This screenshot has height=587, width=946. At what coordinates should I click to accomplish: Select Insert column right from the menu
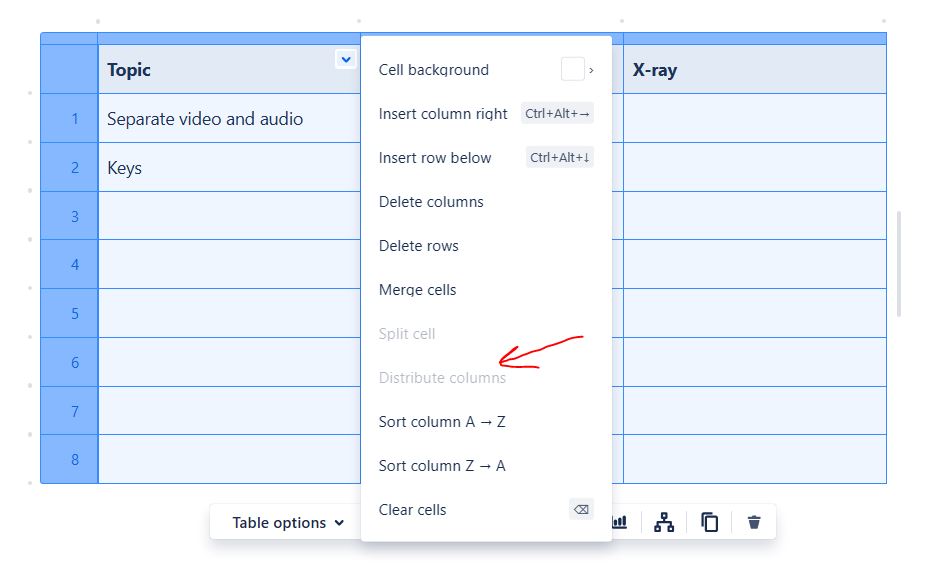pyautogui.click(x=443, y=114)
